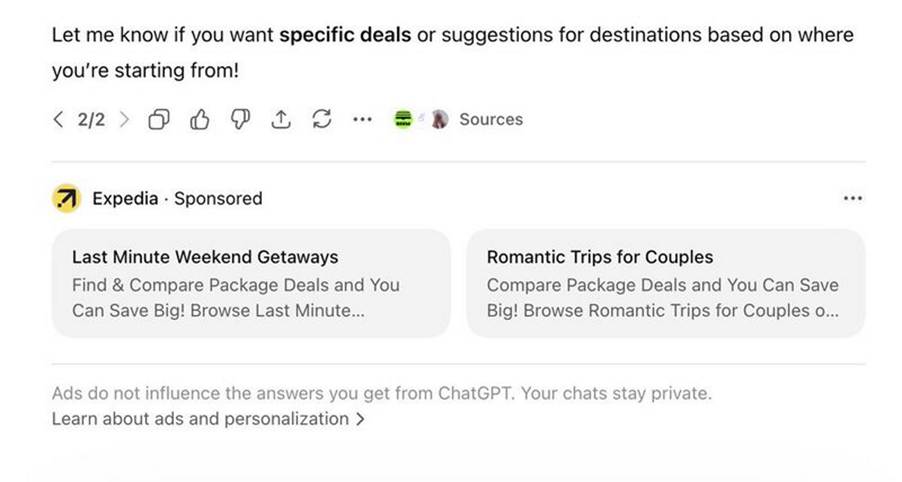This screenshot has height=482, width=902.
Task: Share this response with the upload icon
Action: click(281, 120)
